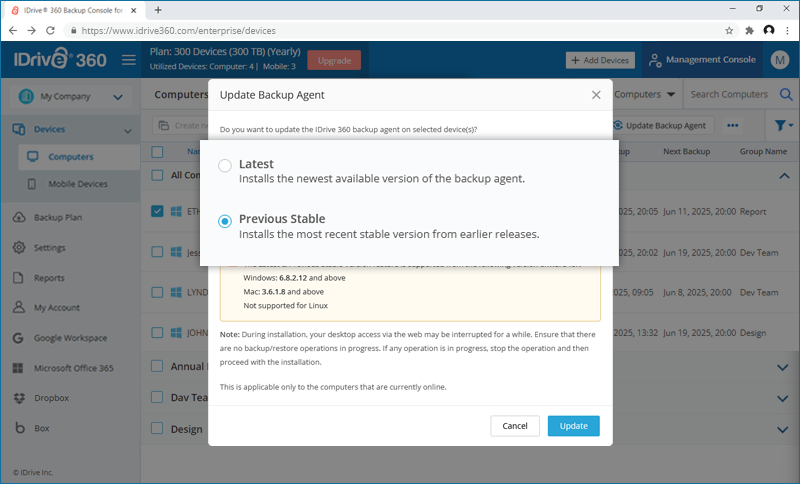Choose the Previous Stable radio option

(225, 220)
